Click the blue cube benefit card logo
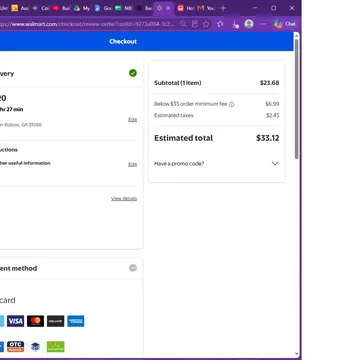The width and height of the screenshot is (360, 360). coord(35,347)
